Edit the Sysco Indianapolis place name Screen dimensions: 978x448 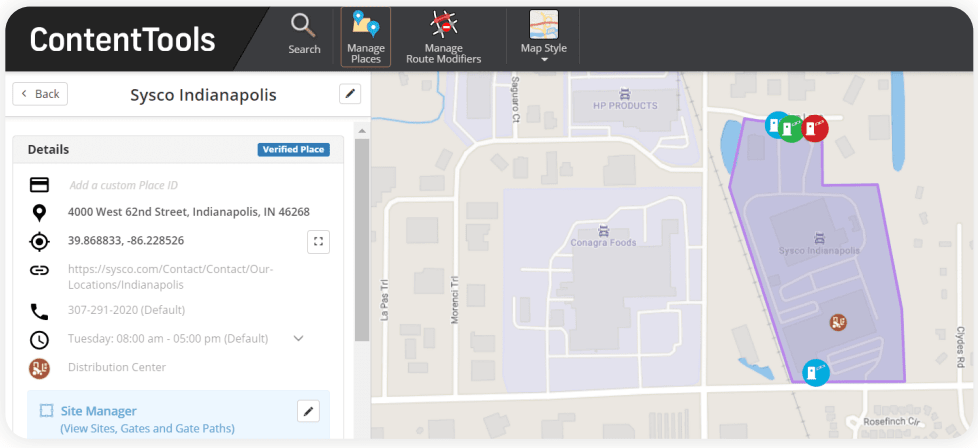coord(349,94)
